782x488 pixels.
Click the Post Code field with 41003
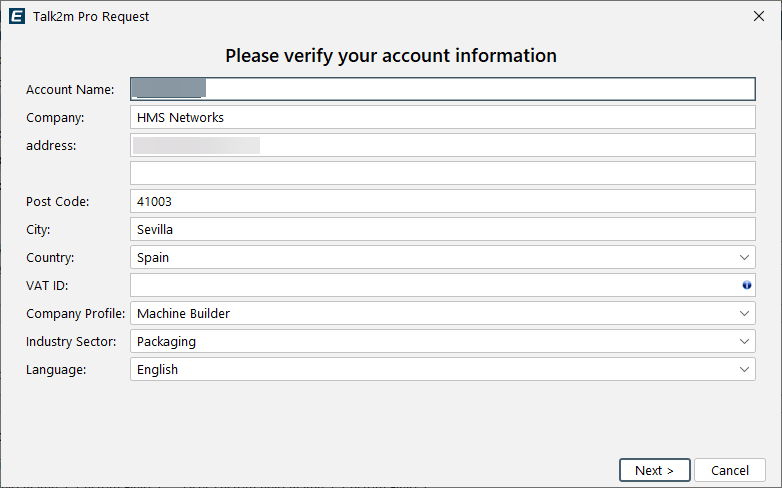(x=442, y=201)
